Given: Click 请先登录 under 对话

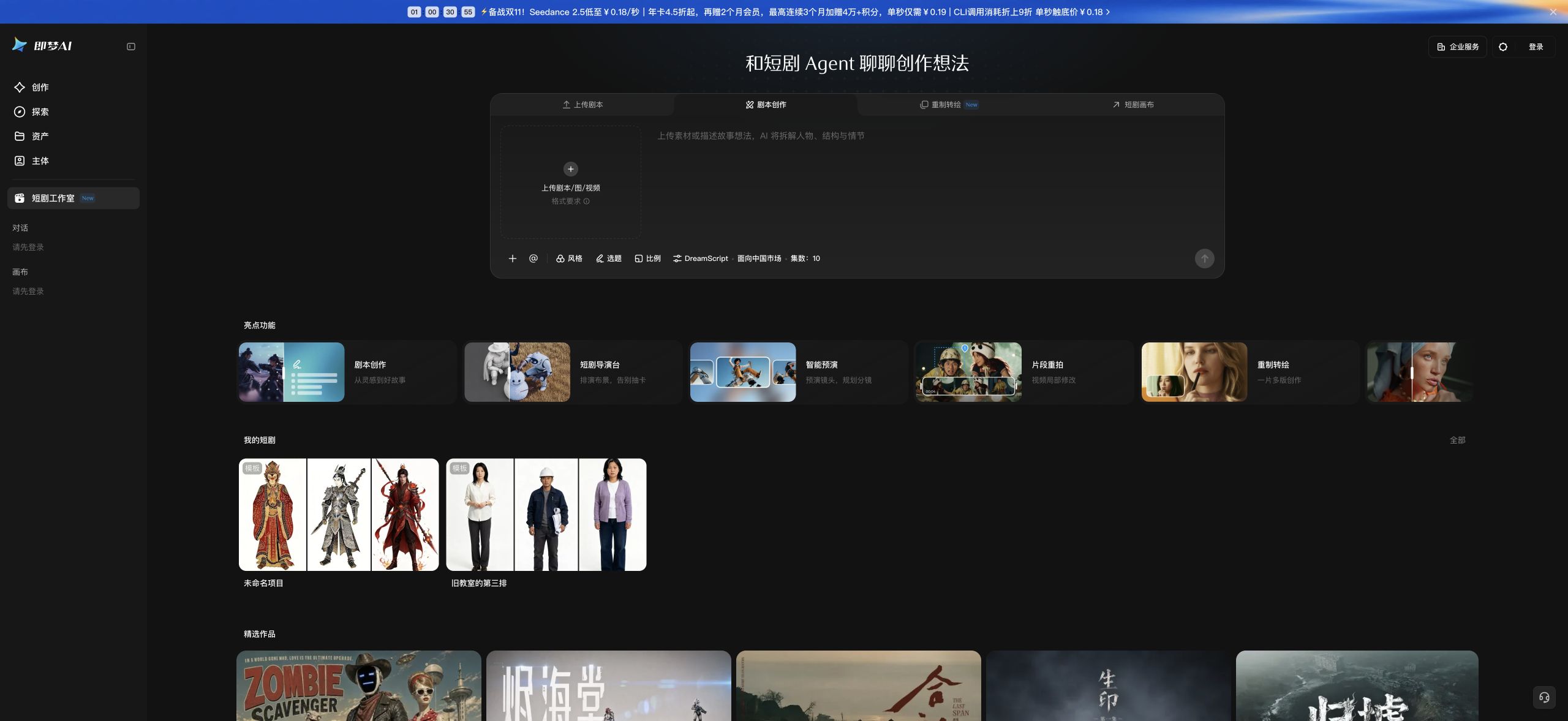Looking at the screenshot, I should 28,247.
